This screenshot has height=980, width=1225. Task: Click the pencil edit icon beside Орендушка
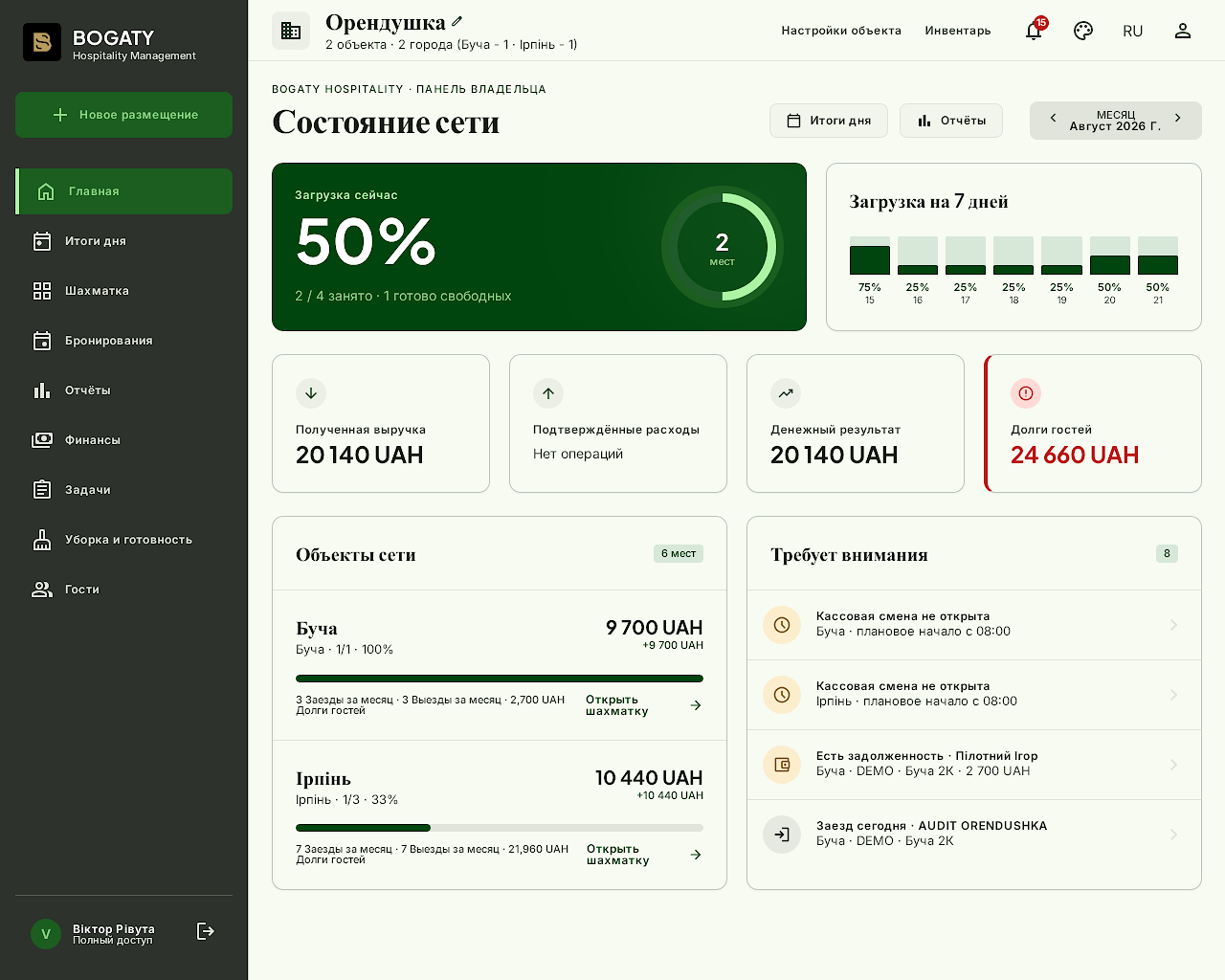pyautogui.click(x=457, y=21)
